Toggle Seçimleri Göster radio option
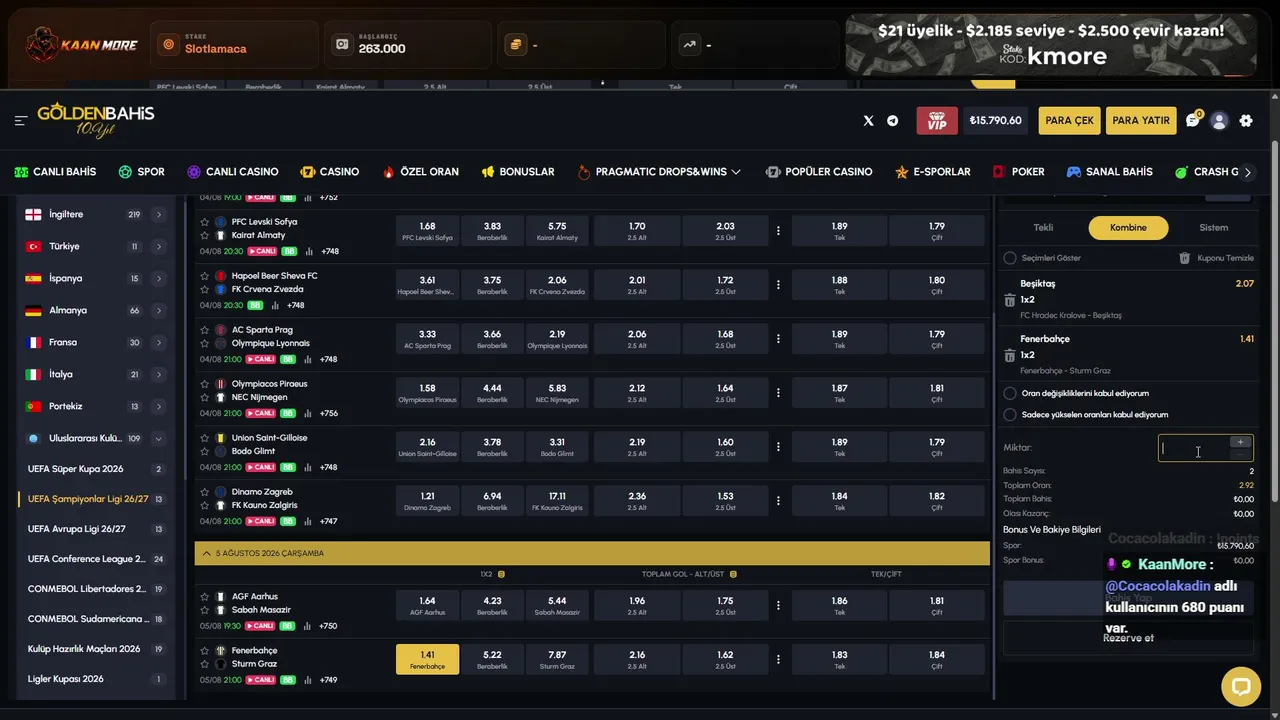This screenshot has height=720, width=1280. pos(1010,258)
